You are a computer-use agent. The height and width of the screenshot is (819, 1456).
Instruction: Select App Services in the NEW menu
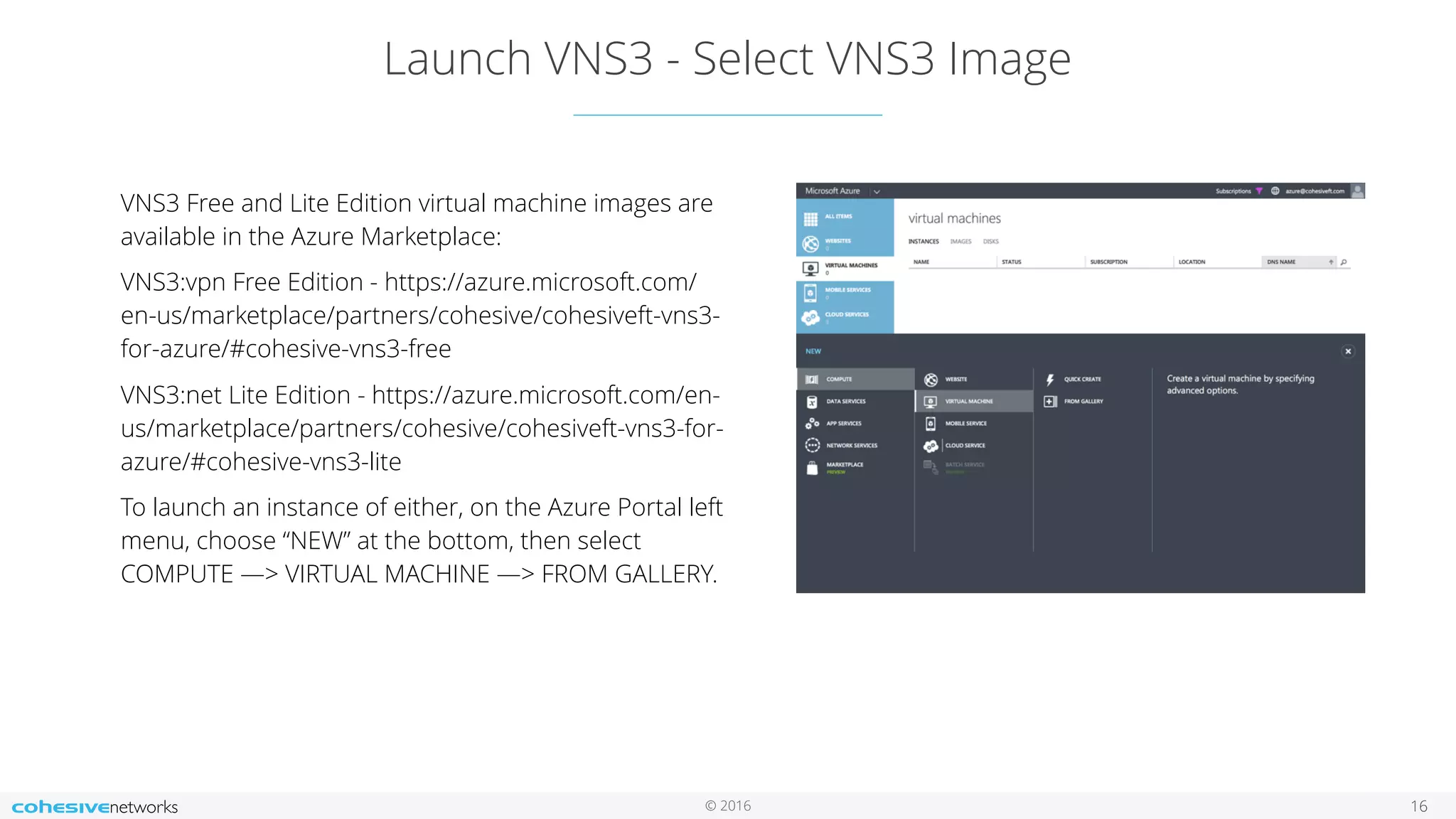pyautogui.click(x=855, y=424)
